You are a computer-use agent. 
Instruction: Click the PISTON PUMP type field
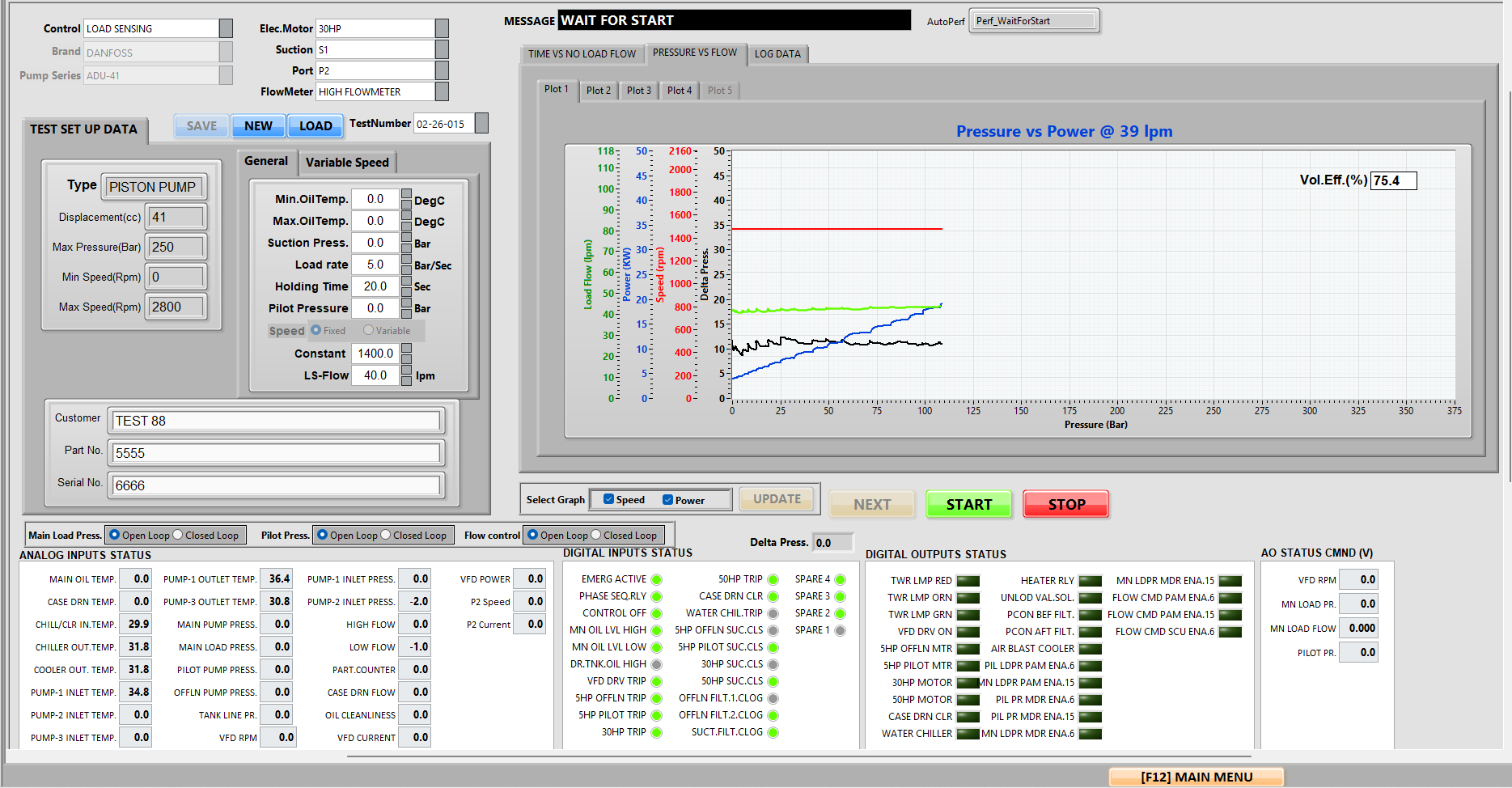[x=154, y=187]
